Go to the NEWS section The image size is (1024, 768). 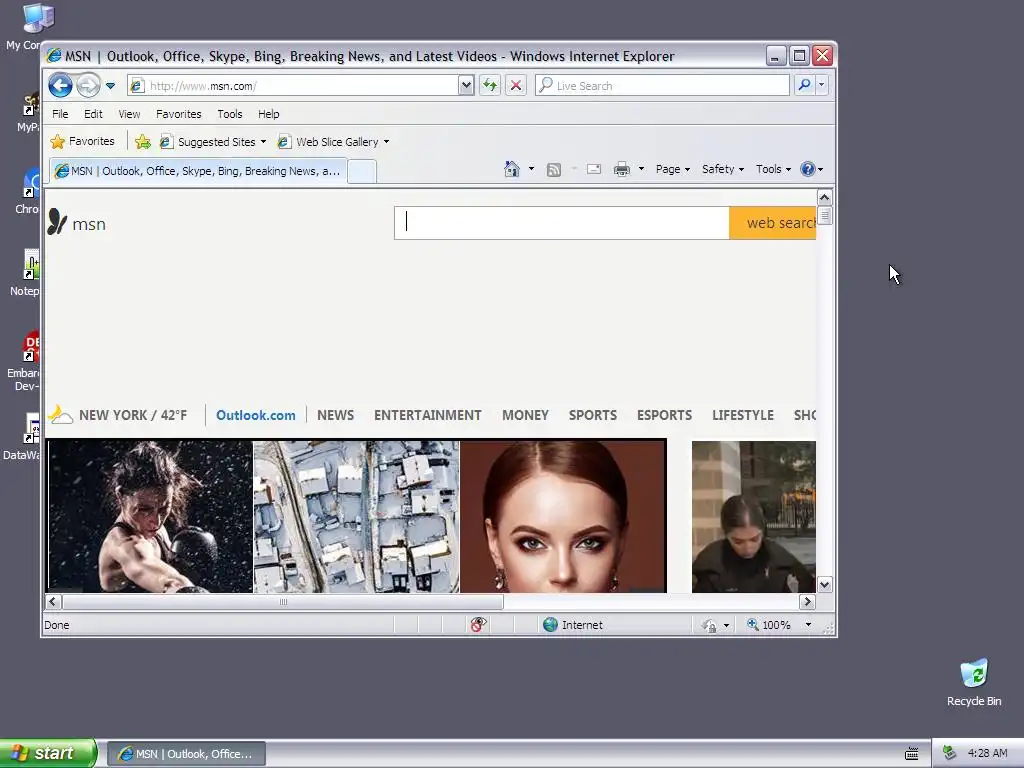pyautogui.click(x=336, y=415)
